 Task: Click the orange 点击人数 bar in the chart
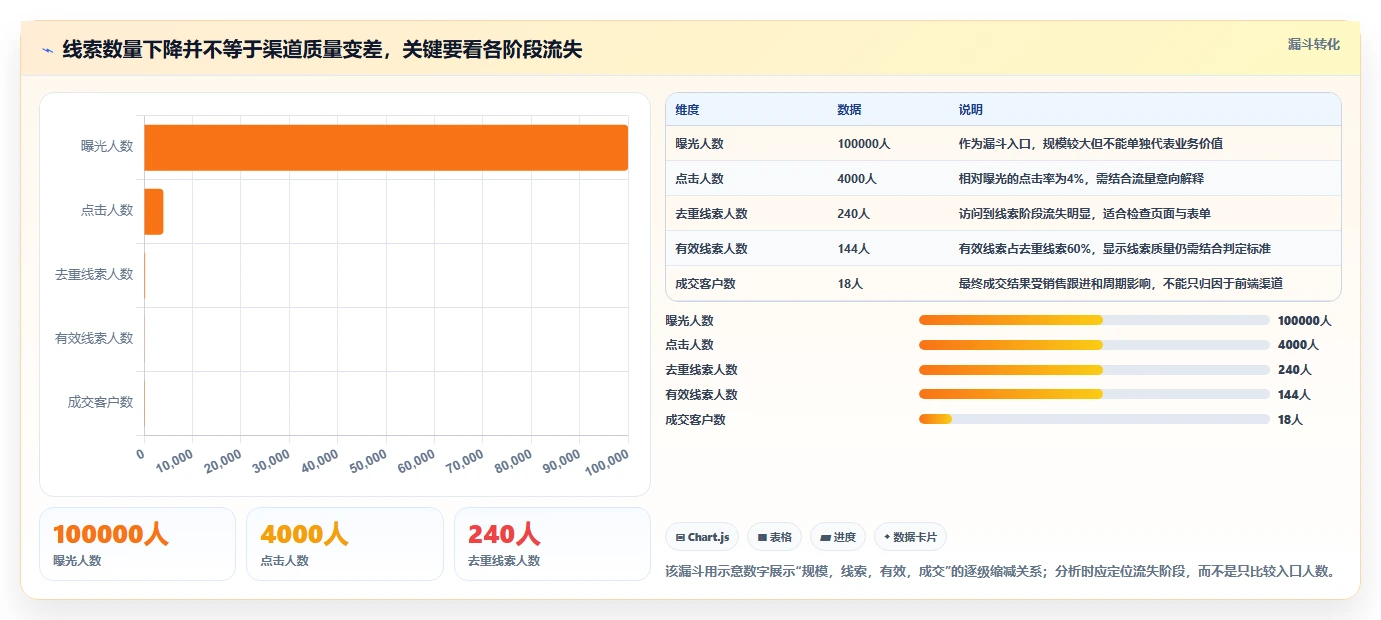tap(154, 211)
